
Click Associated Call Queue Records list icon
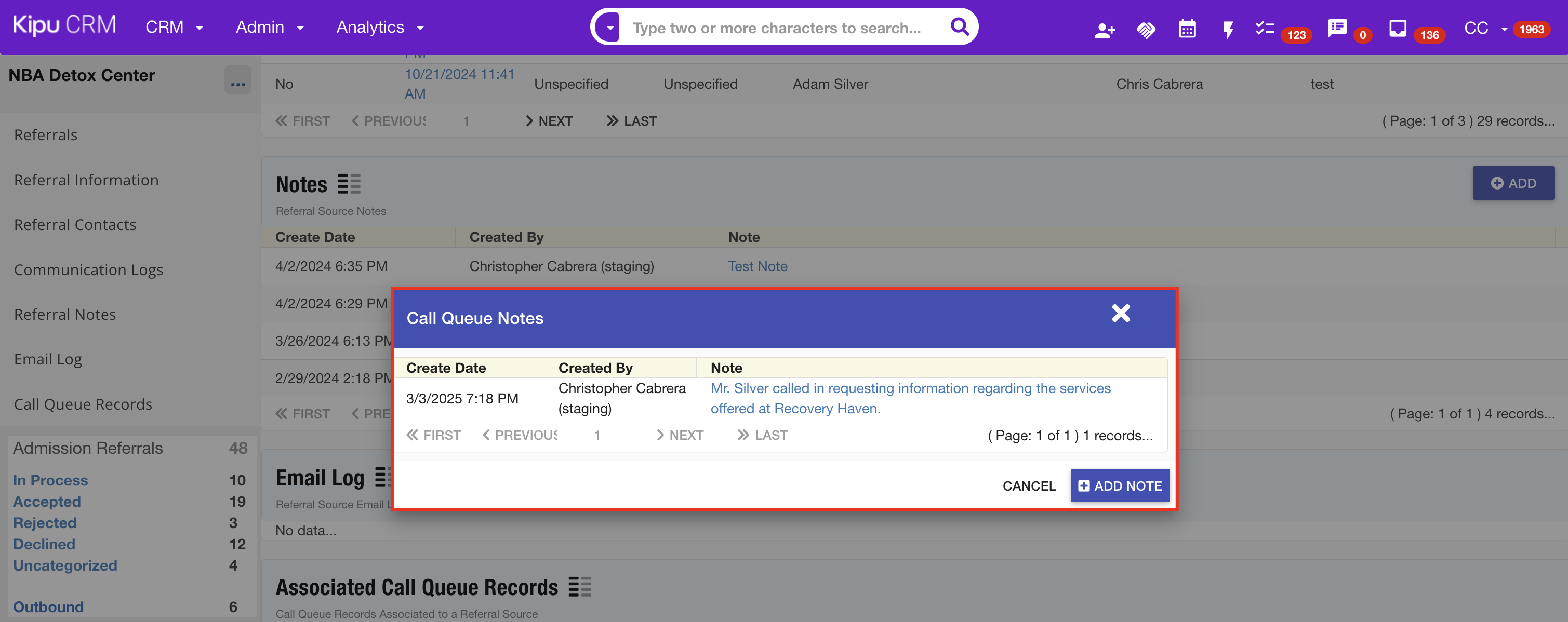[x=579, y=587]
